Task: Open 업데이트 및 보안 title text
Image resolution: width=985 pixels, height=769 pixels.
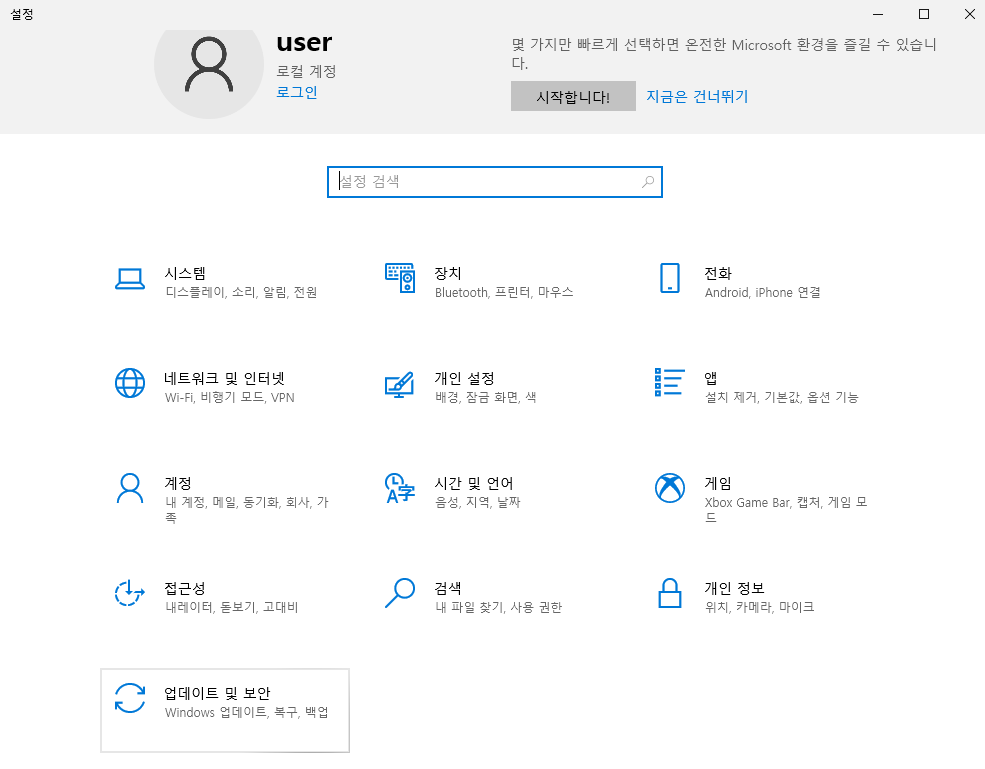Action: click(217, 693)
